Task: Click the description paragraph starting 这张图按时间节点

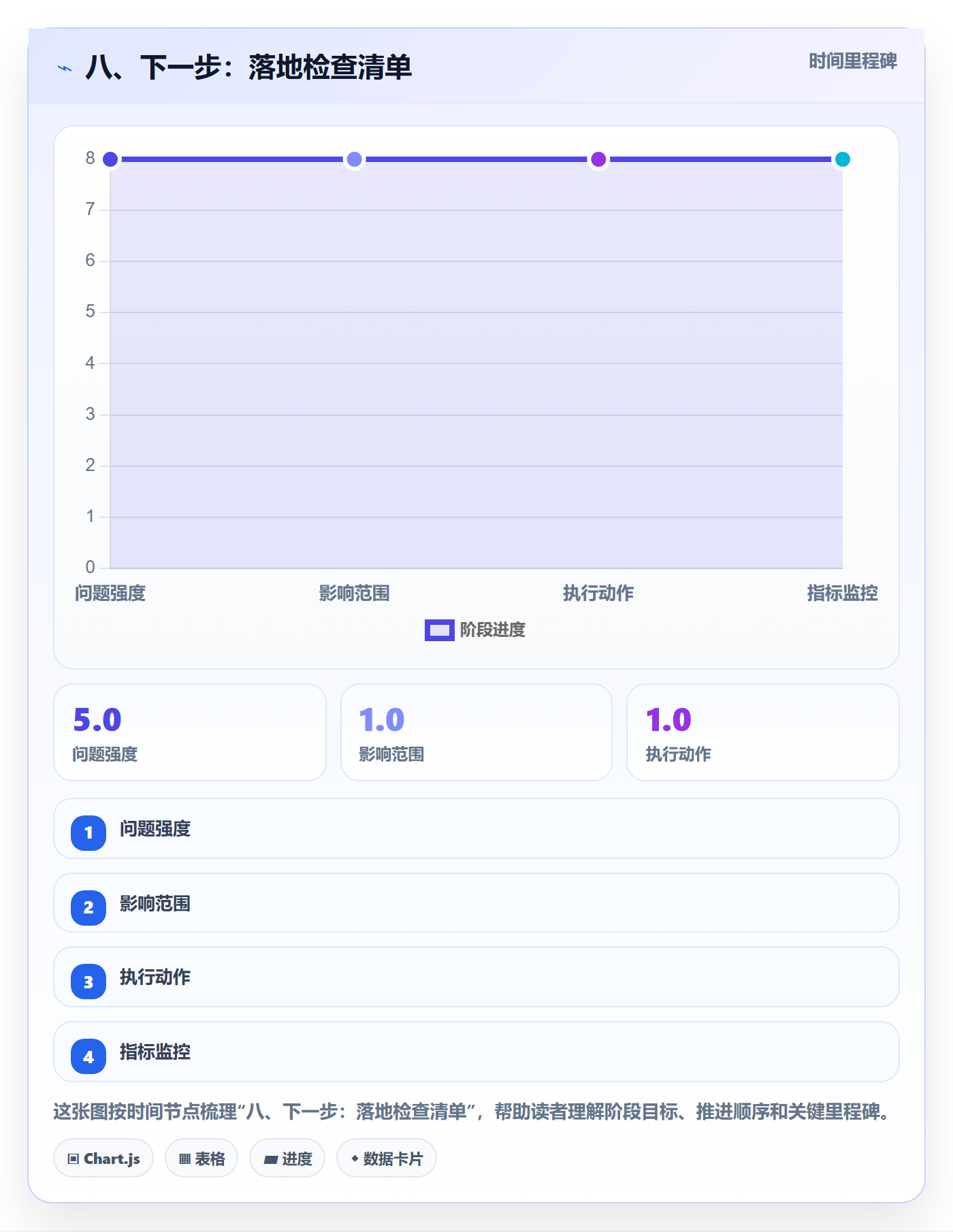Action: tap(474, 1112)
